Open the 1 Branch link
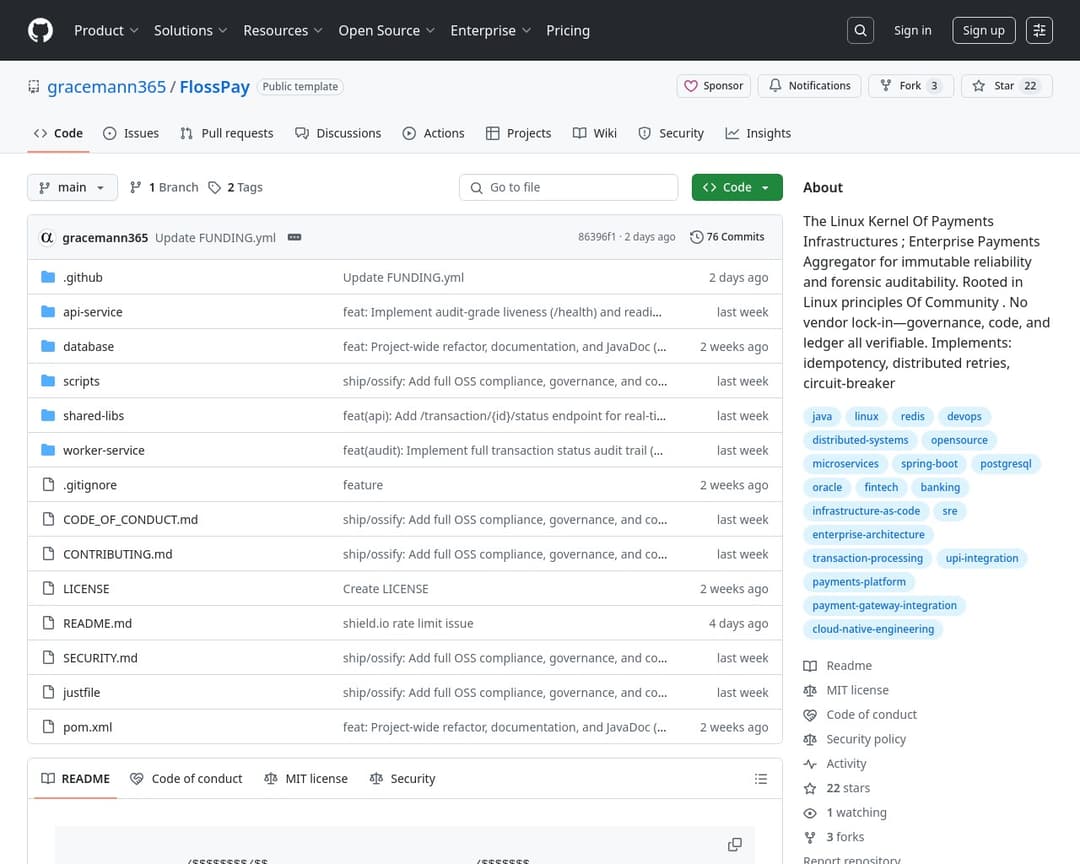The width and height of the screenshot is (1080, 864). coord(165,187)
